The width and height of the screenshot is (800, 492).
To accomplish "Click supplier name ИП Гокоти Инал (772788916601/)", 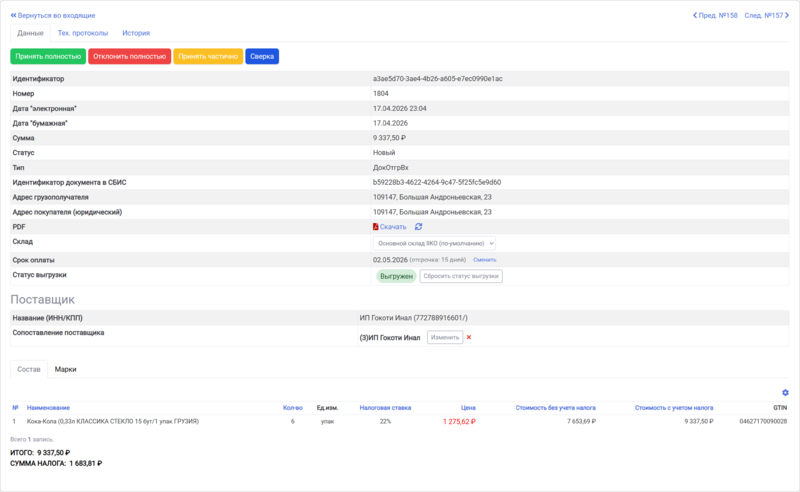I will point(413,318).
